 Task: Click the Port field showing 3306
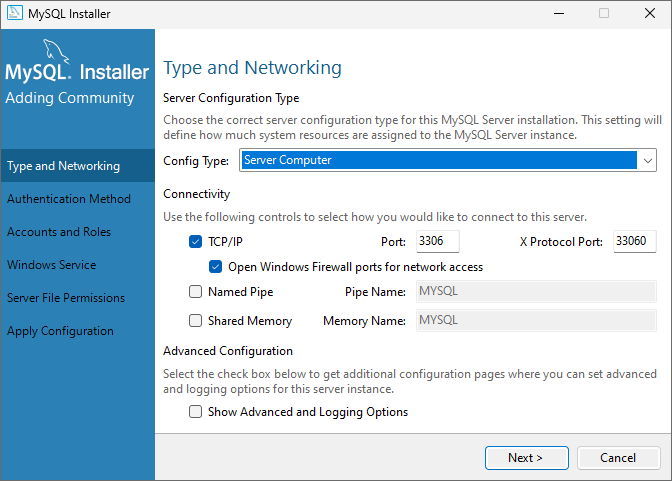coord(438,241)
